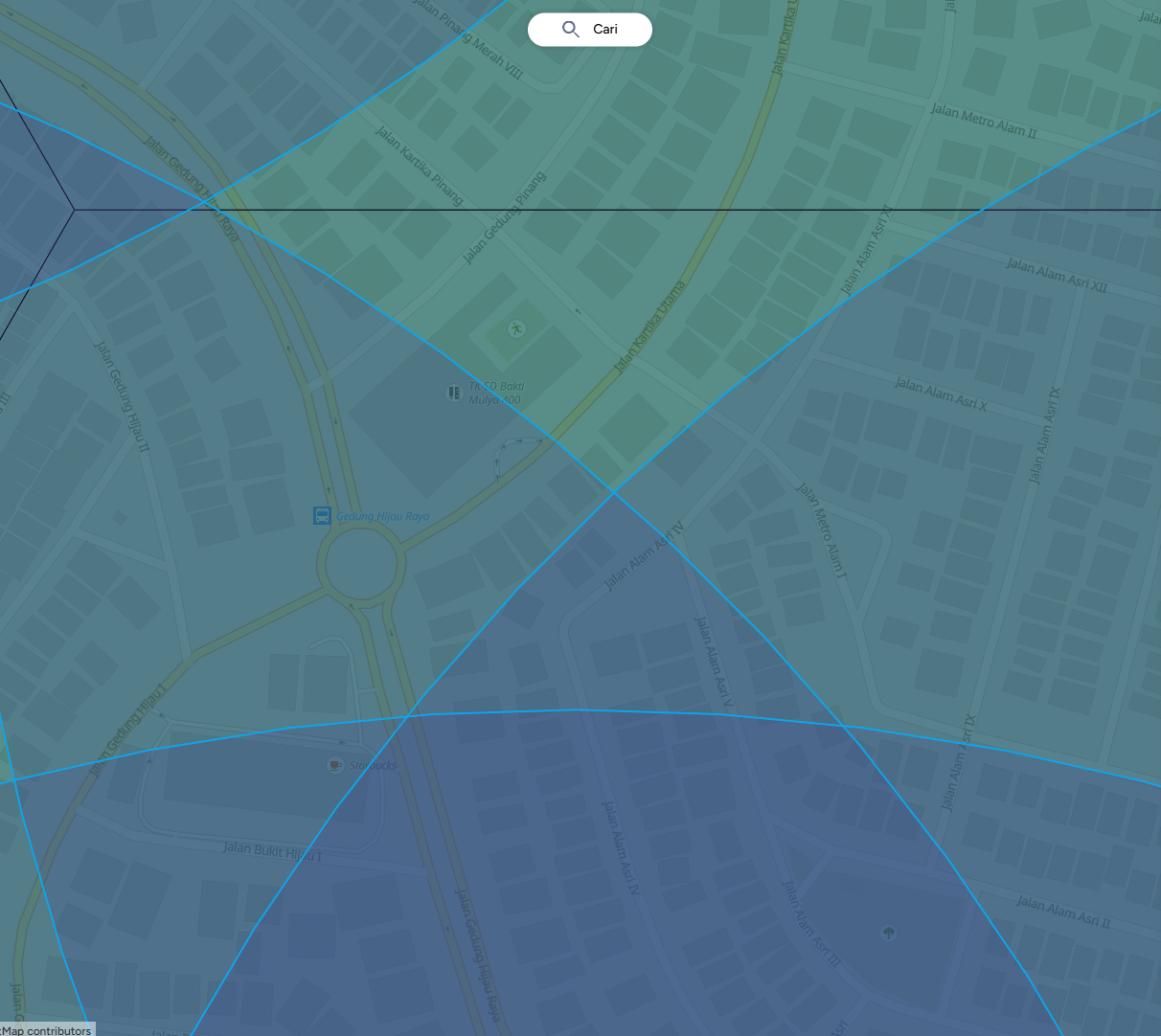
Task: Select the TK SD Bakti Mulya 400 label
Action: [x=495, y=394]
